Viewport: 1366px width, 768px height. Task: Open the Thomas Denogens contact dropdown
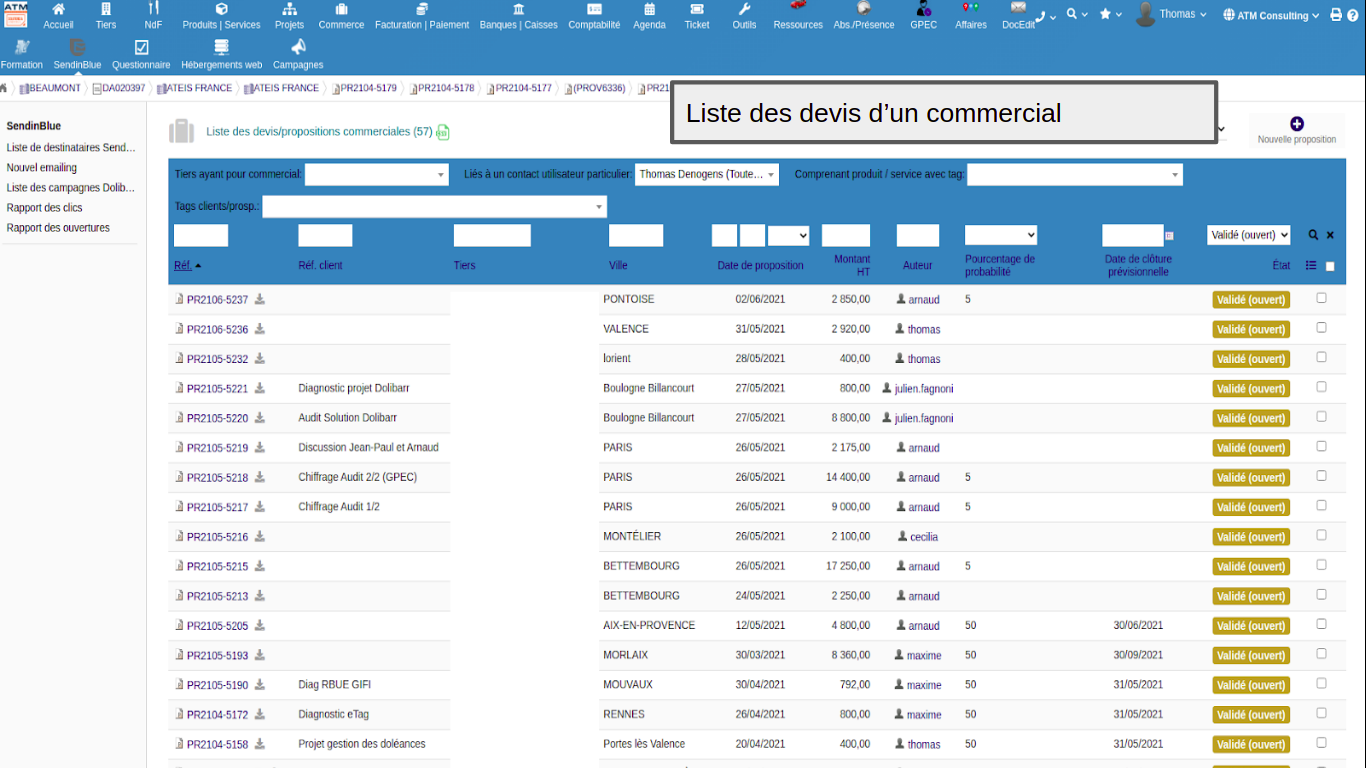point(706,175)
